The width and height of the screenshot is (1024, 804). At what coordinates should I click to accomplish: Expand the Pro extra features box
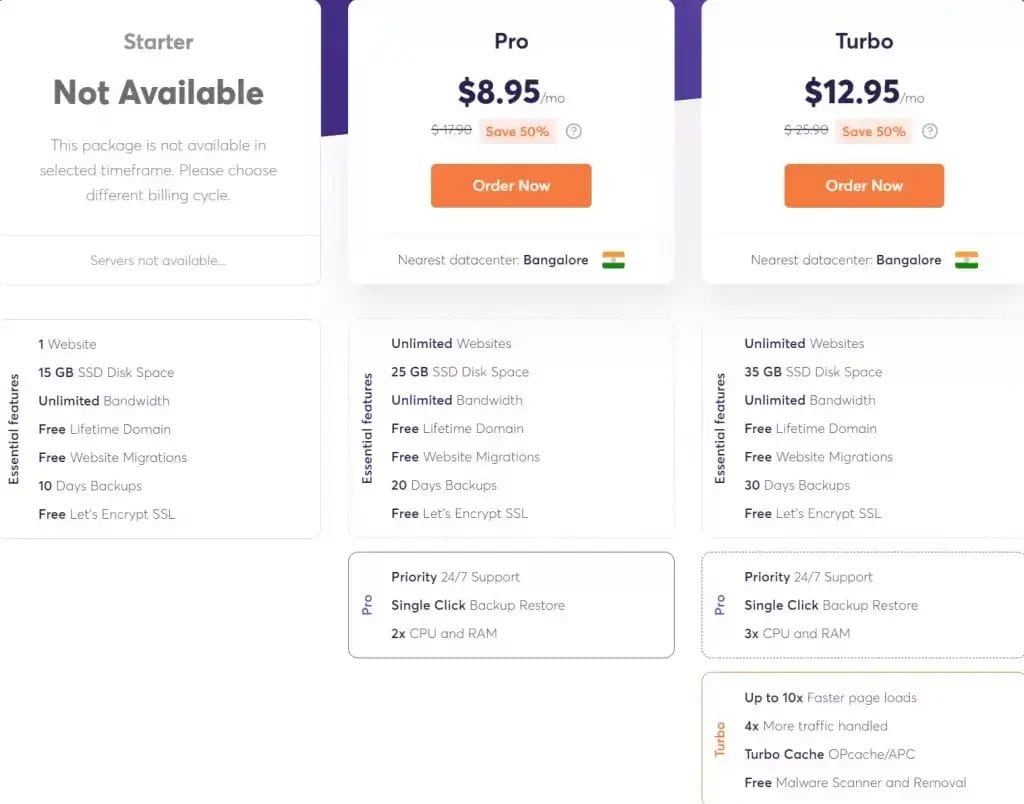pyautogui.click(x=511, y=605)
